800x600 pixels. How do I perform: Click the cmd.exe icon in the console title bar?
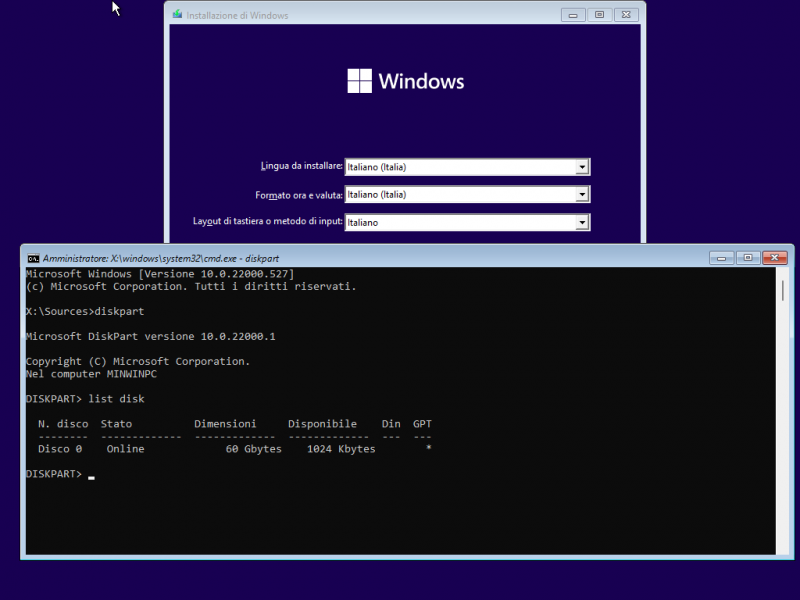pyautogui.click(x=33, y=258)
